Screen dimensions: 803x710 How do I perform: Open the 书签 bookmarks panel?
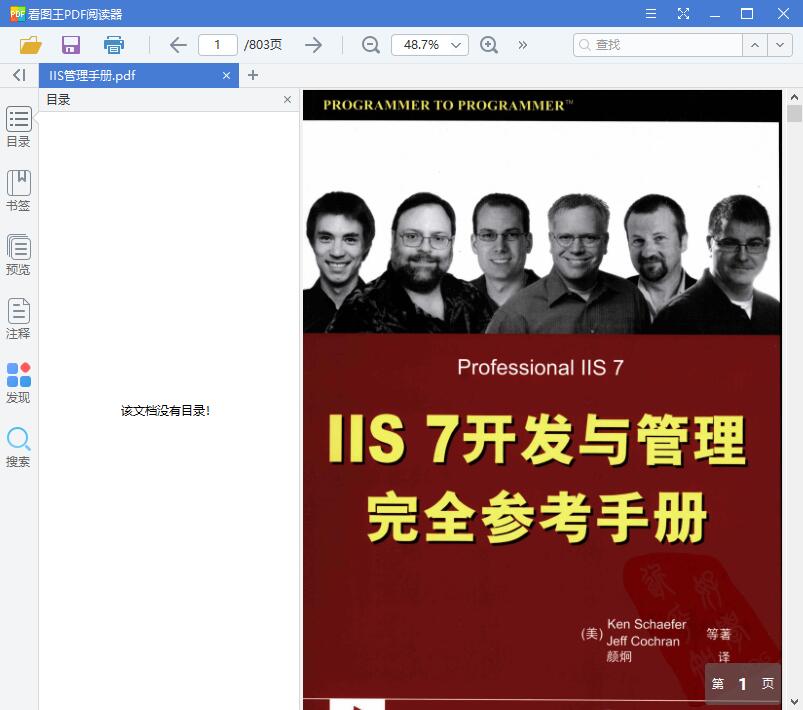point(18,191)
